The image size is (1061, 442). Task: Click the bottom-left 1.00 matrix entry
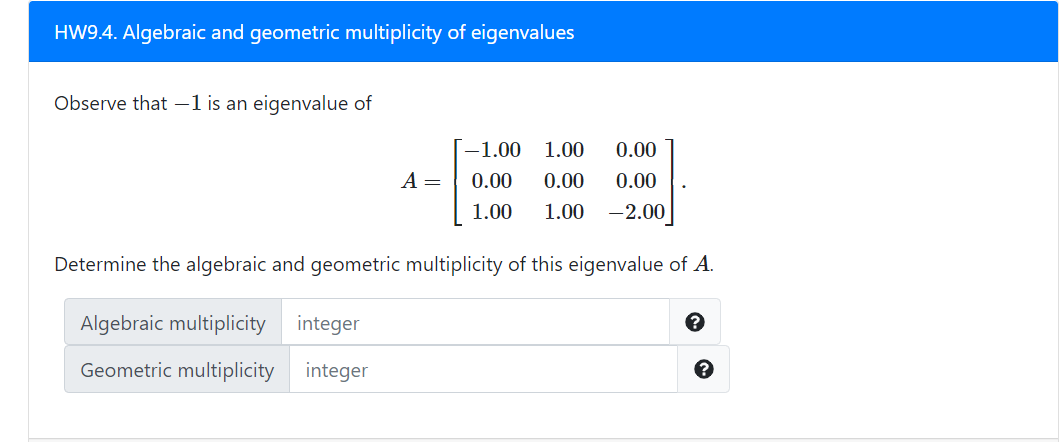(492, 212)
